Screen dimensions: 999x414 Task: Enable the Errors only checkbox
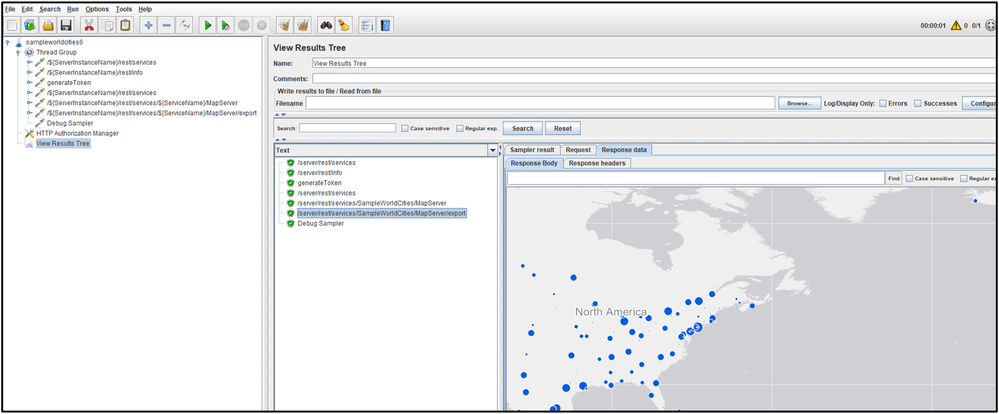click(882, 103)
